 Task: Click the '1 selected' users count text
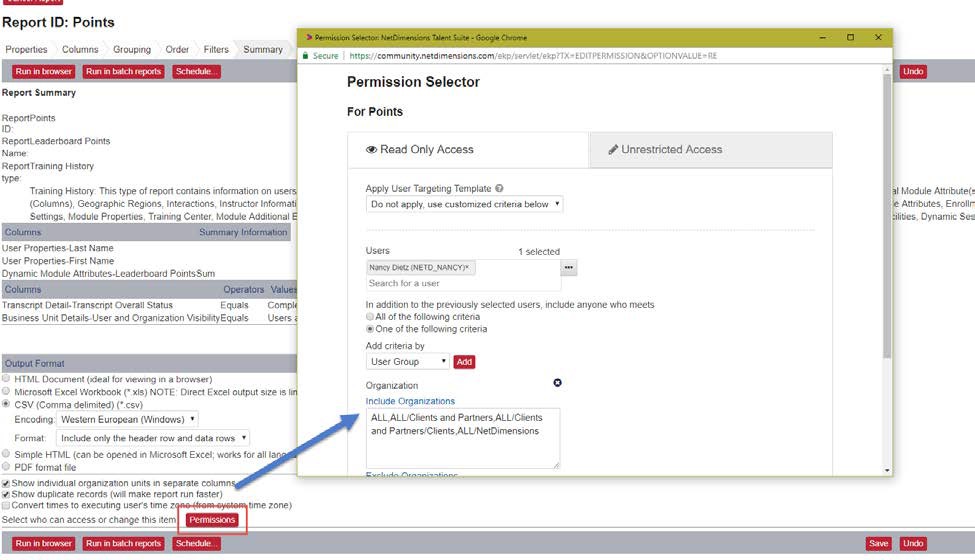pyautogui.click(x=539, y=252)
